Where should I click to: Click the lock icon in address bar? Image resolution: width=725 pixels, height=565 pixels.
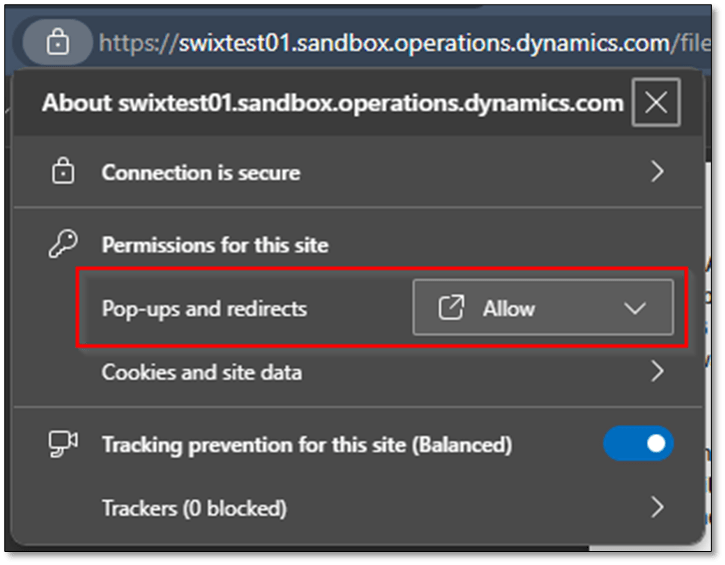point(58,42)
